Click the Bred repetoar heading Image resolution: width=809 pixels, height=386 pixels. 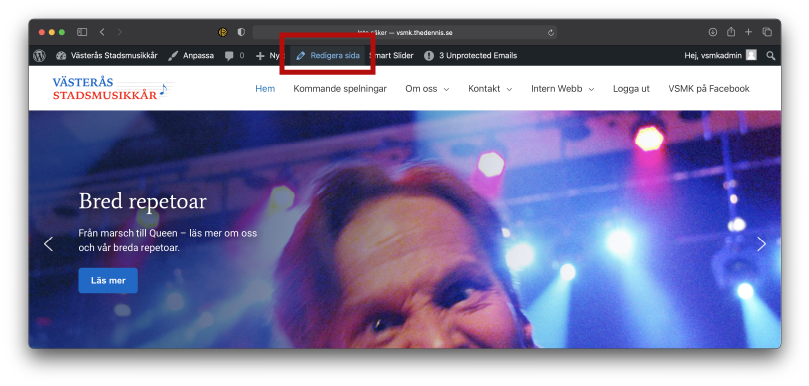point(142,201)
